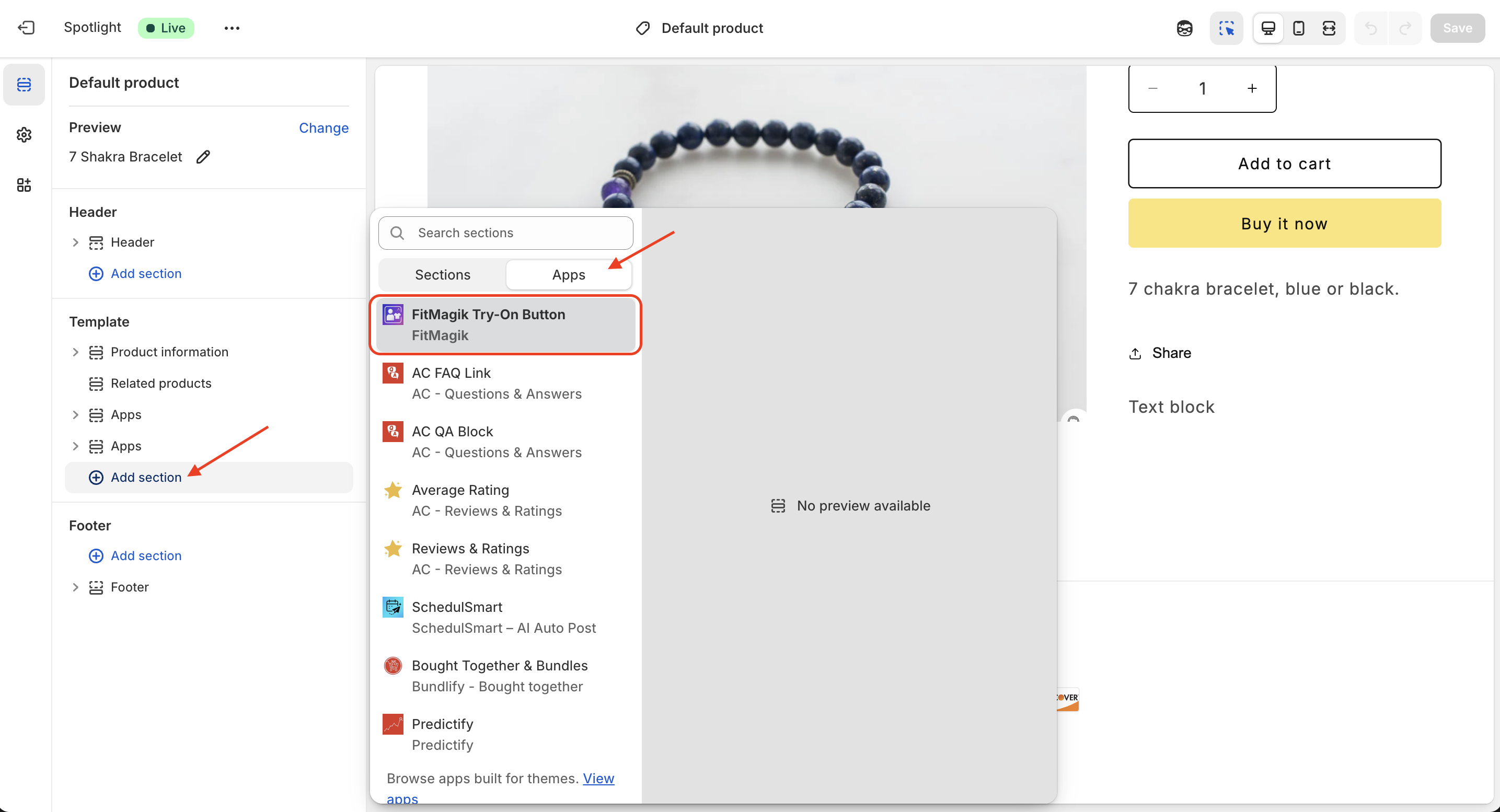Click the Change preview link
The image size is (1500, 812).
pyautogui.click(x=323, y=127)
